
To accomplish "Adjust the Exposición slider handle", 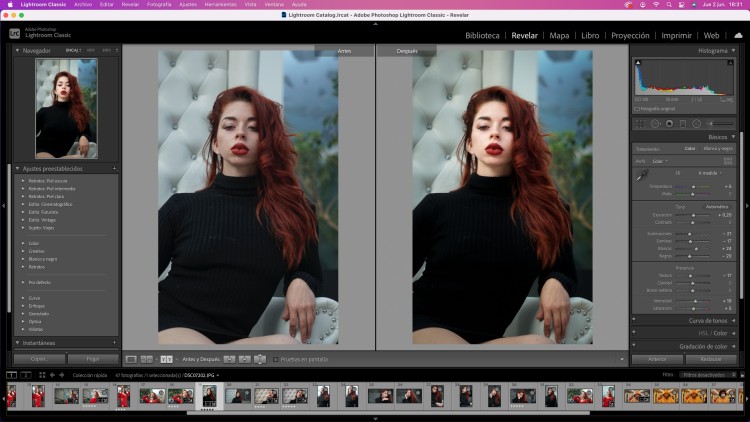I will click(x=693, y=215).
